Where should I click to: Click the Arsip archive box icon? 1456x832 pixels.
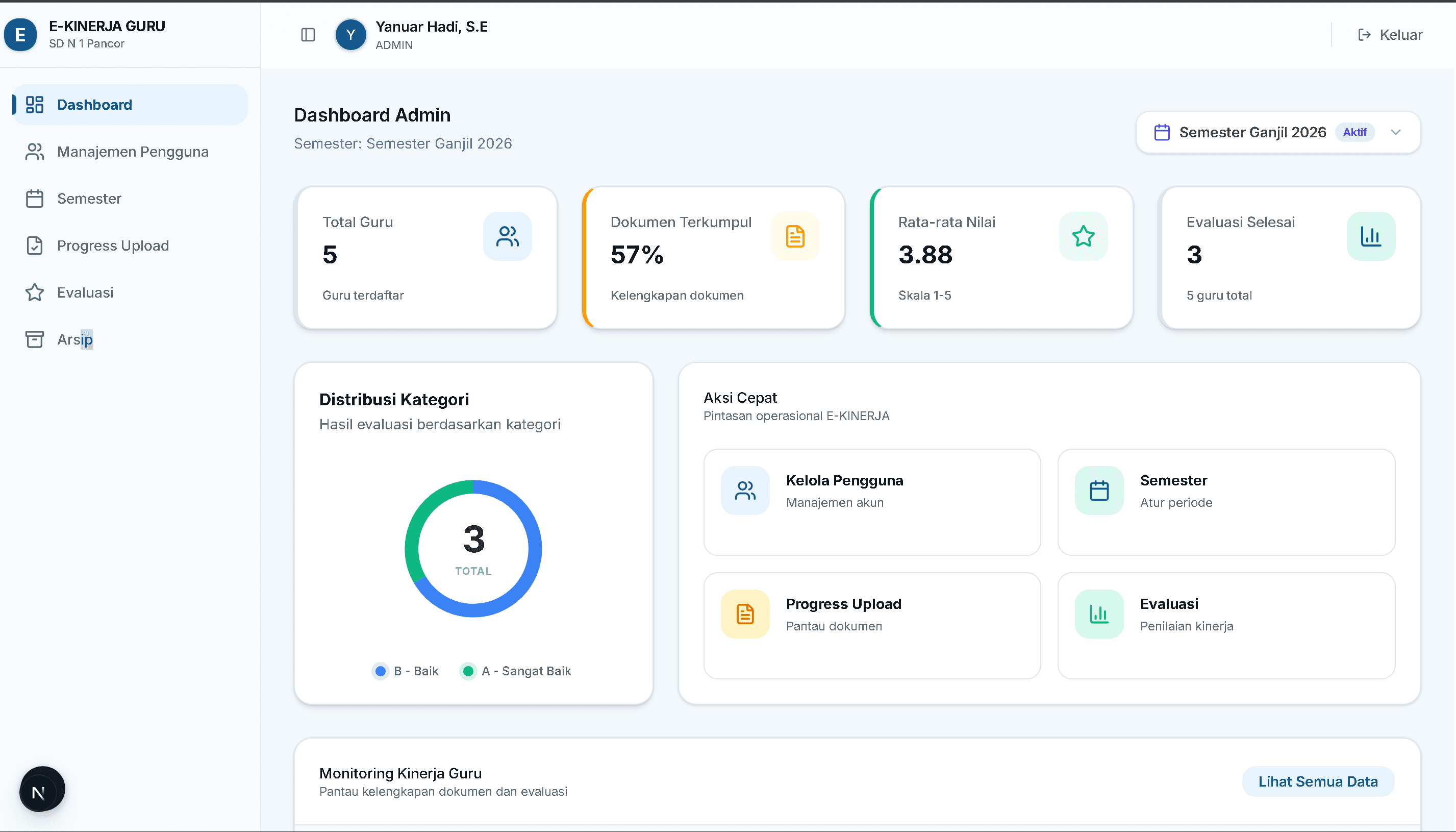(x=35, y=339)
